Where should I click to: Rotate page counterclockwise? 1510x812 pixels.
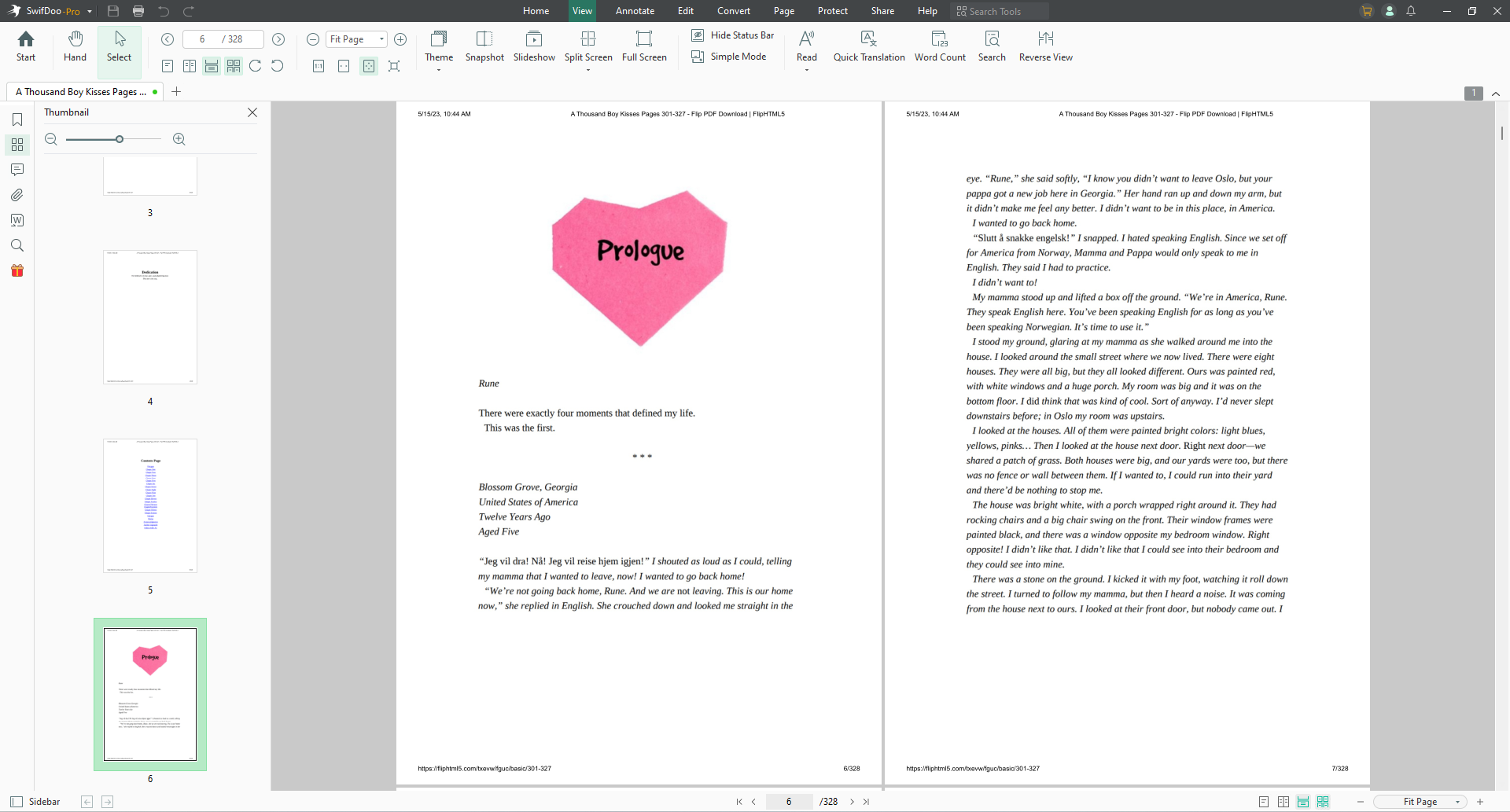click(x=278, y=66)
